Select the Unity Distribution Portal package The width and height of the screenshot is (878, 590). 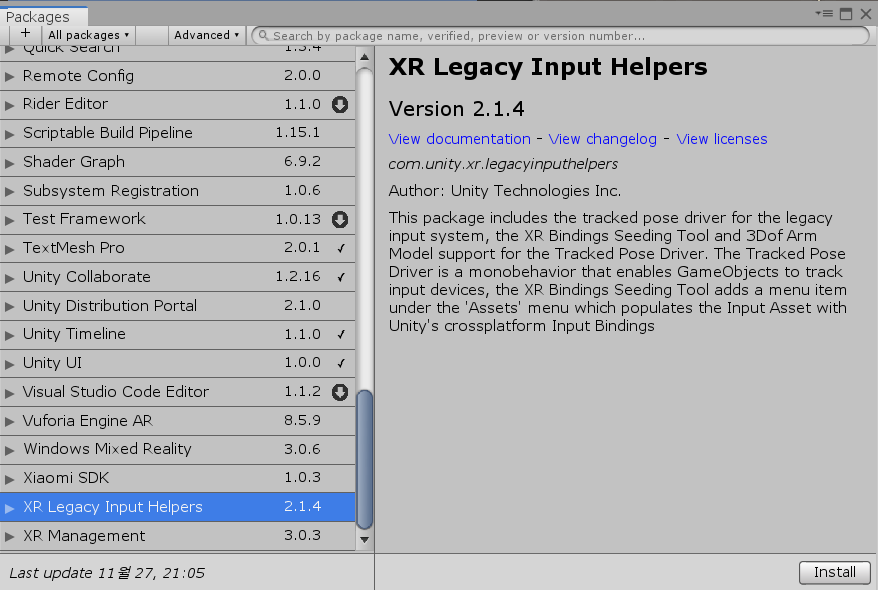click(178, 306)
